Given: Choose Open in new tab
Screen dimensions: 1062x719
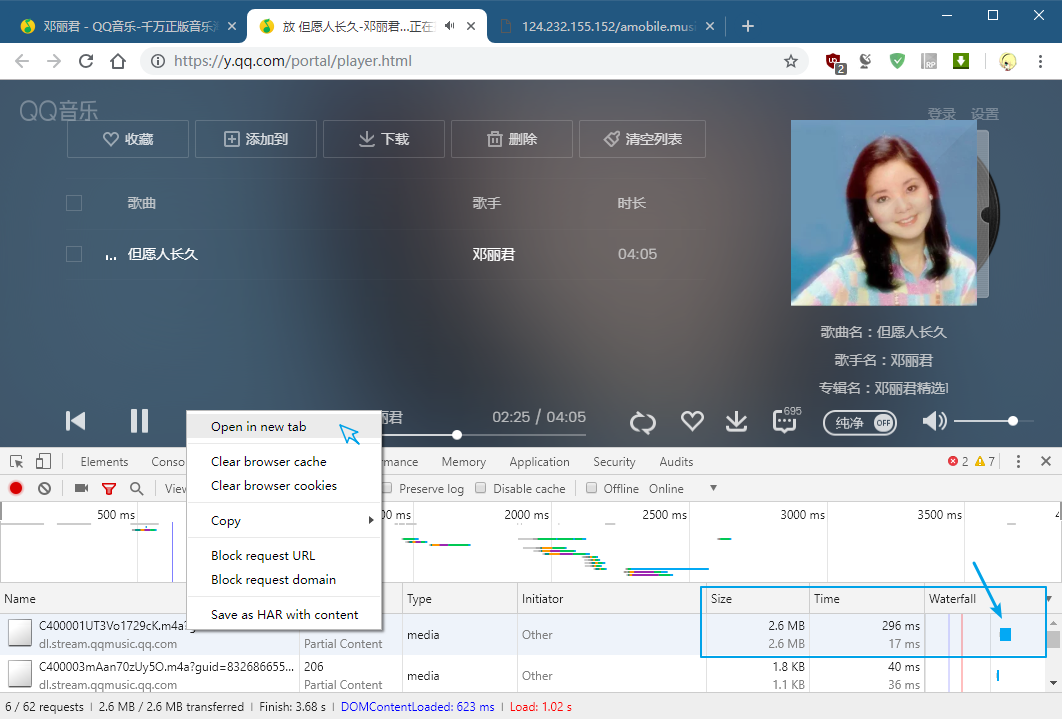Looking at the screenshot, I should (x=284, y=427).
